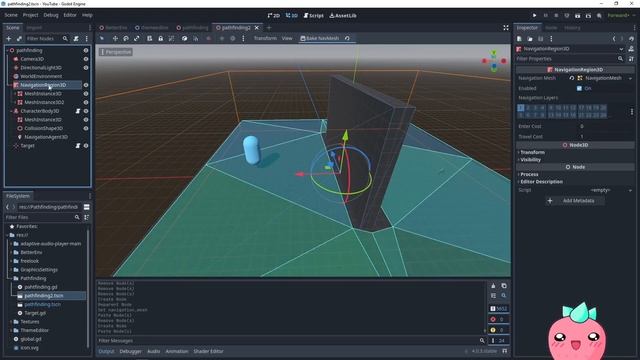
Task: Expand the Visibility section in the Inspector
Action: [x=530, y=160]
